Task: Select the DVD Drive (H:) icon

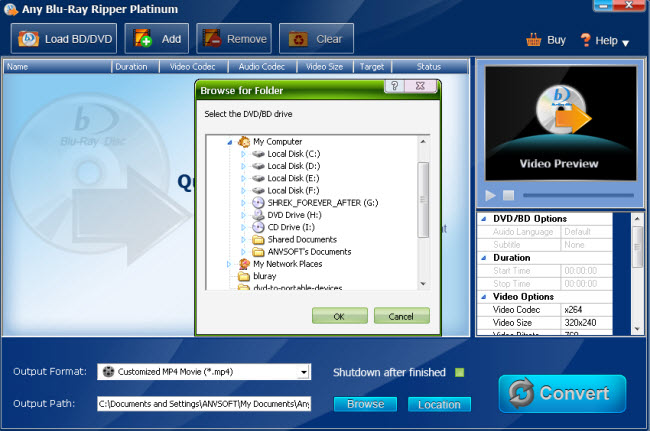Action: click(258, 215)
